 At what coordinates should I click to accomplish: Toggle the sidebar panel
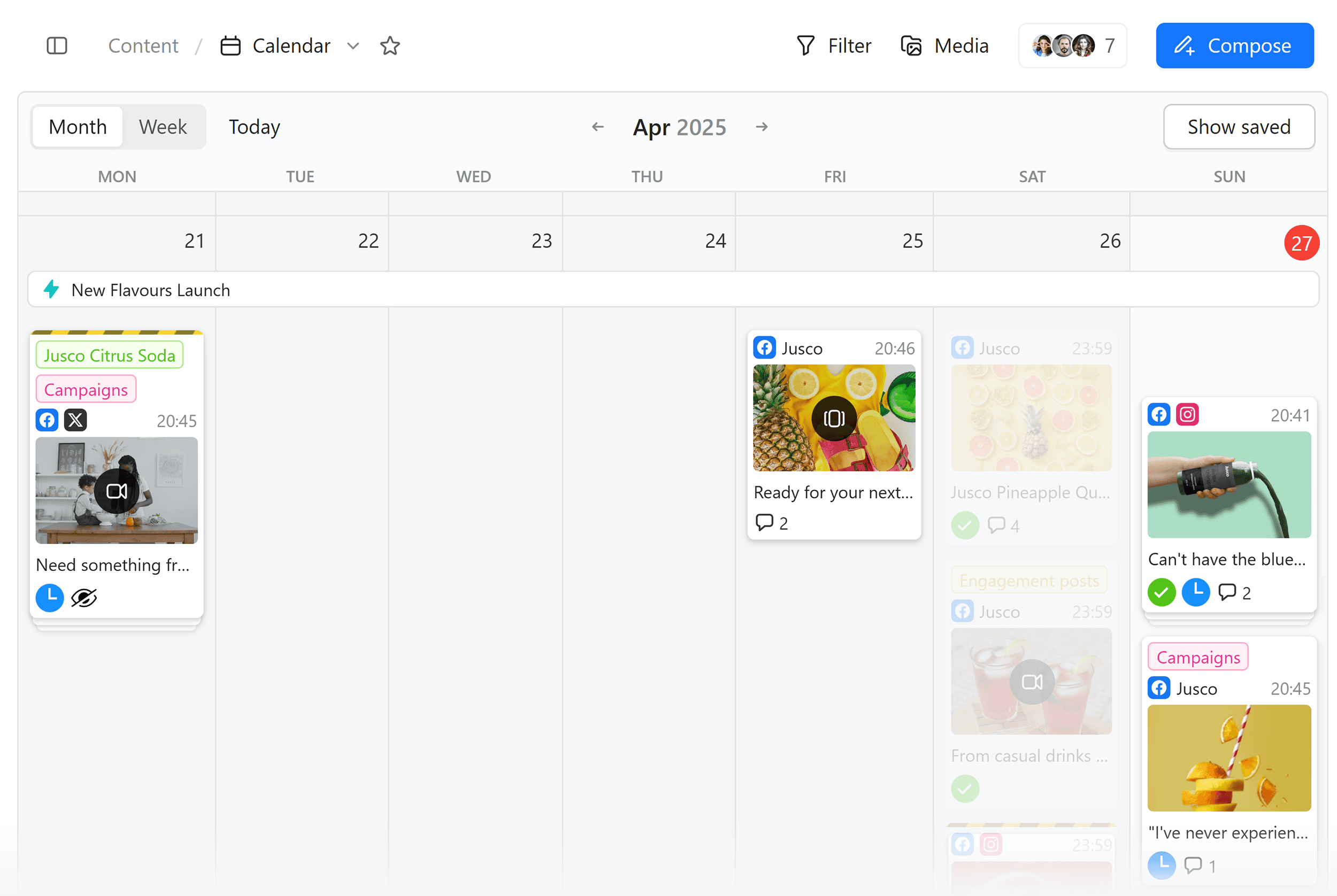[57, 46]
